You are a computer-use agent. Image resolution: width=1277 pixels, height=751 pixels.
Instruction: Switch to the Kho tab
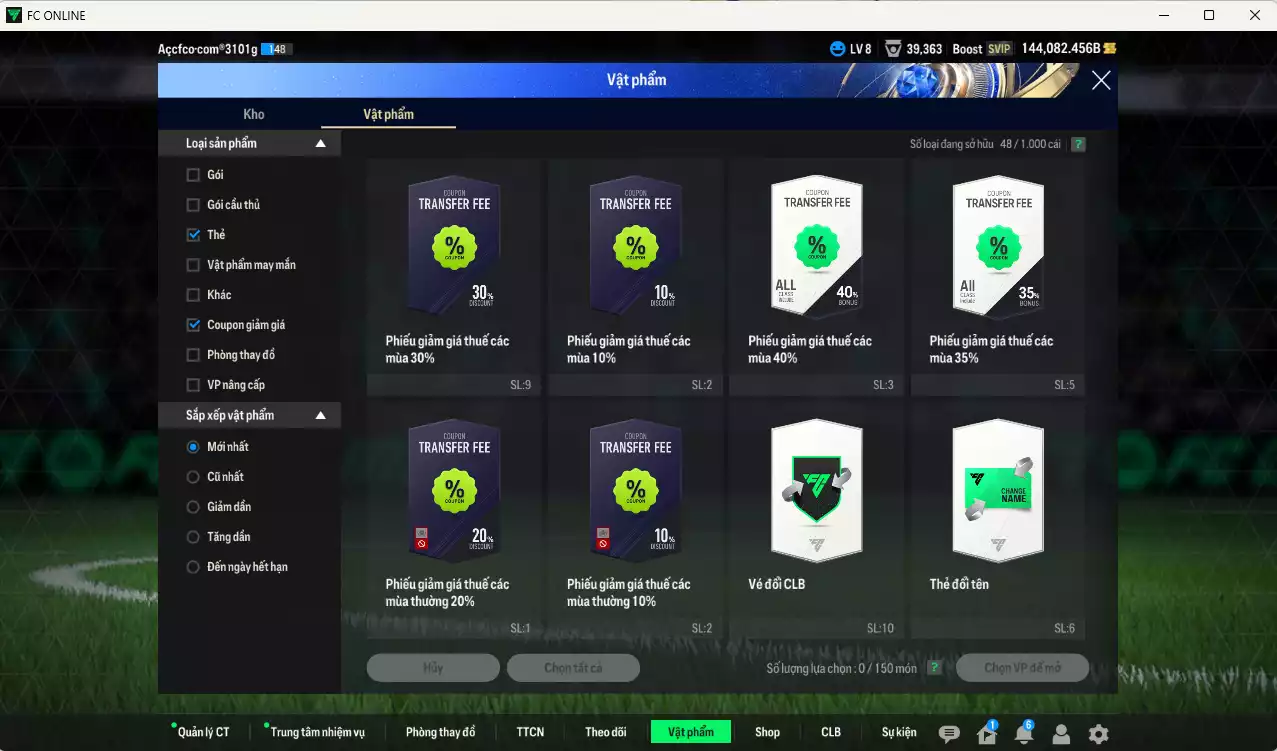pos(253,114)
